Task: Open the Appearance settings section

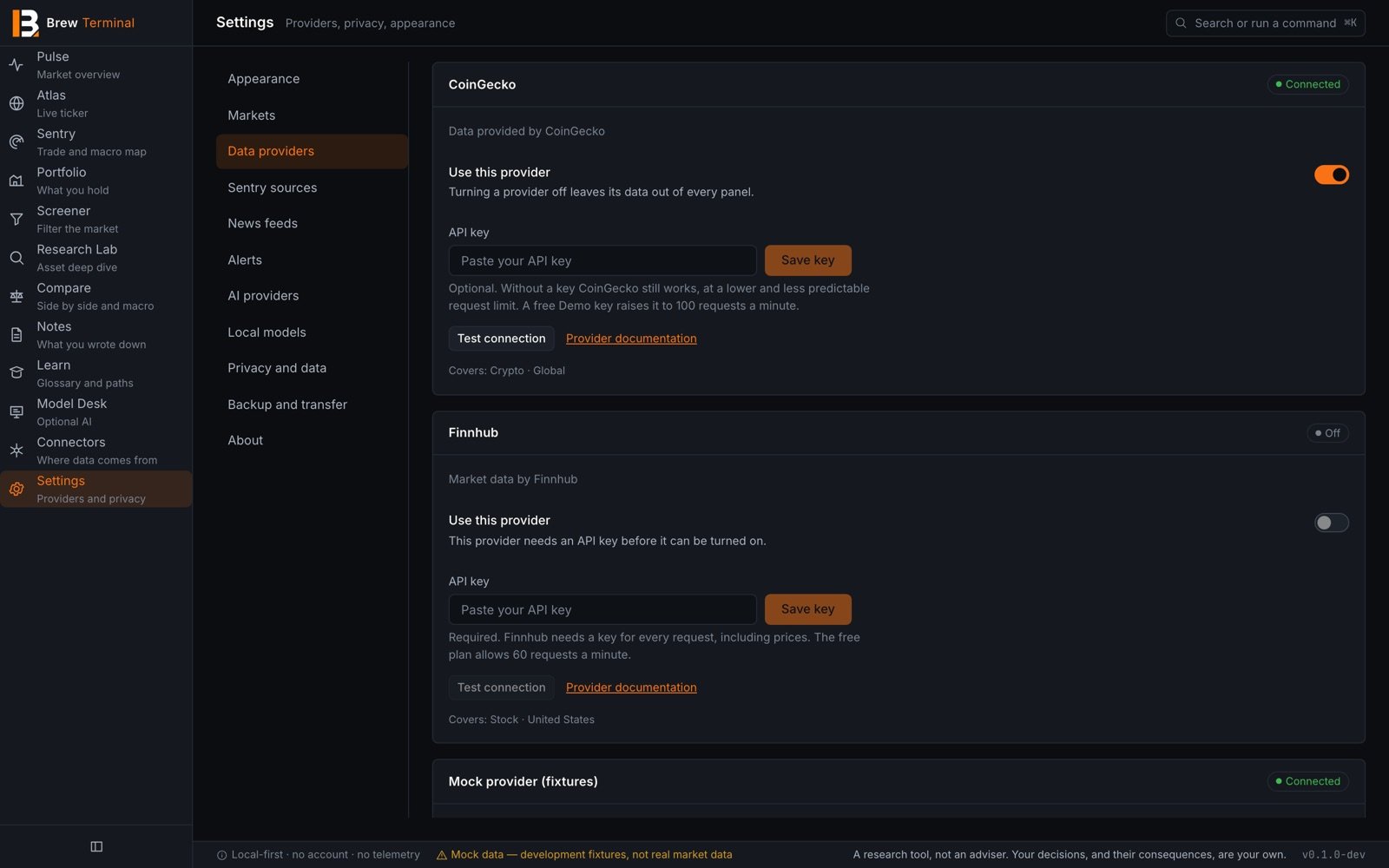Action: click(x=312, y=79)
